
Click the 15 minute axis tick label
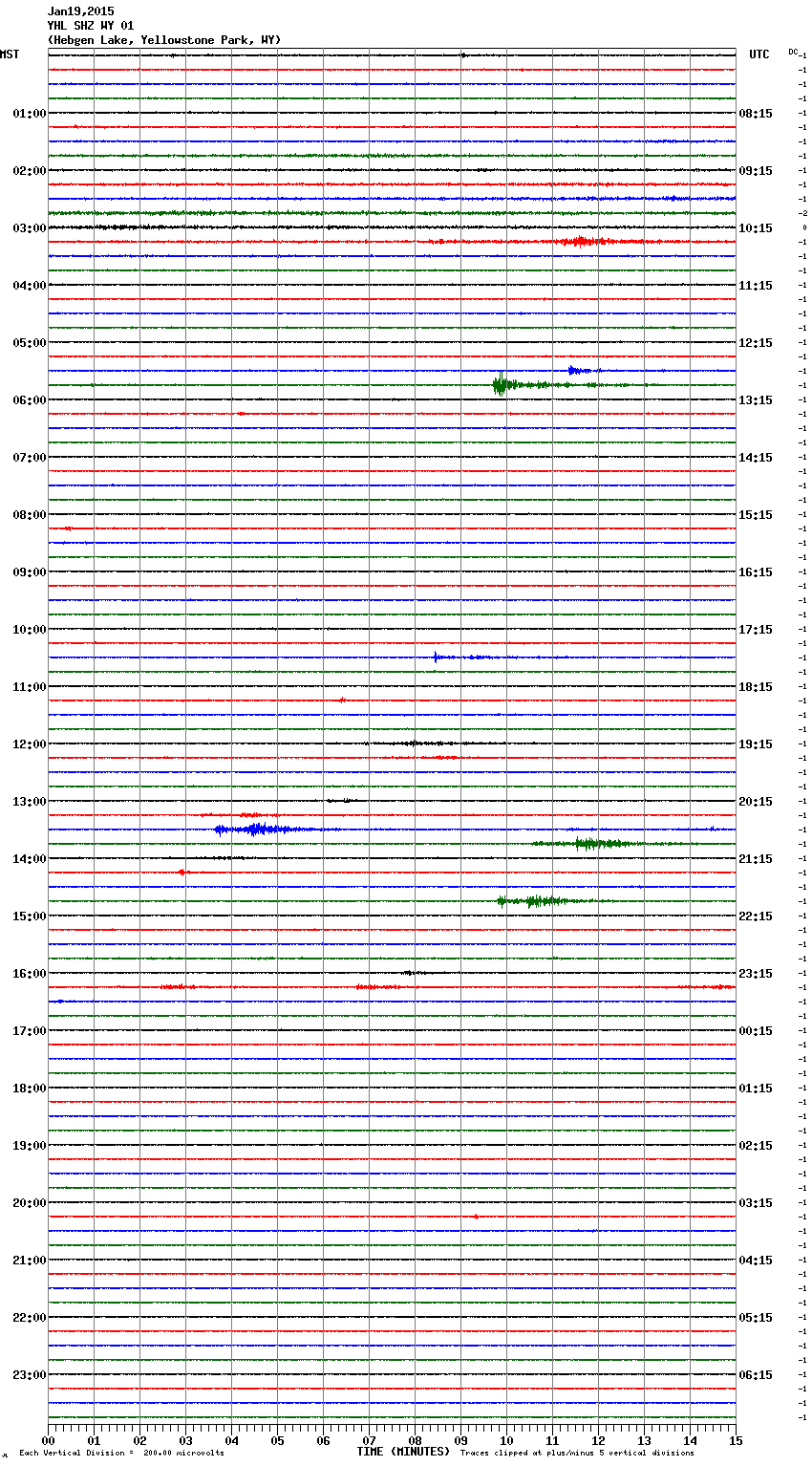click(x=736, y=1441)
